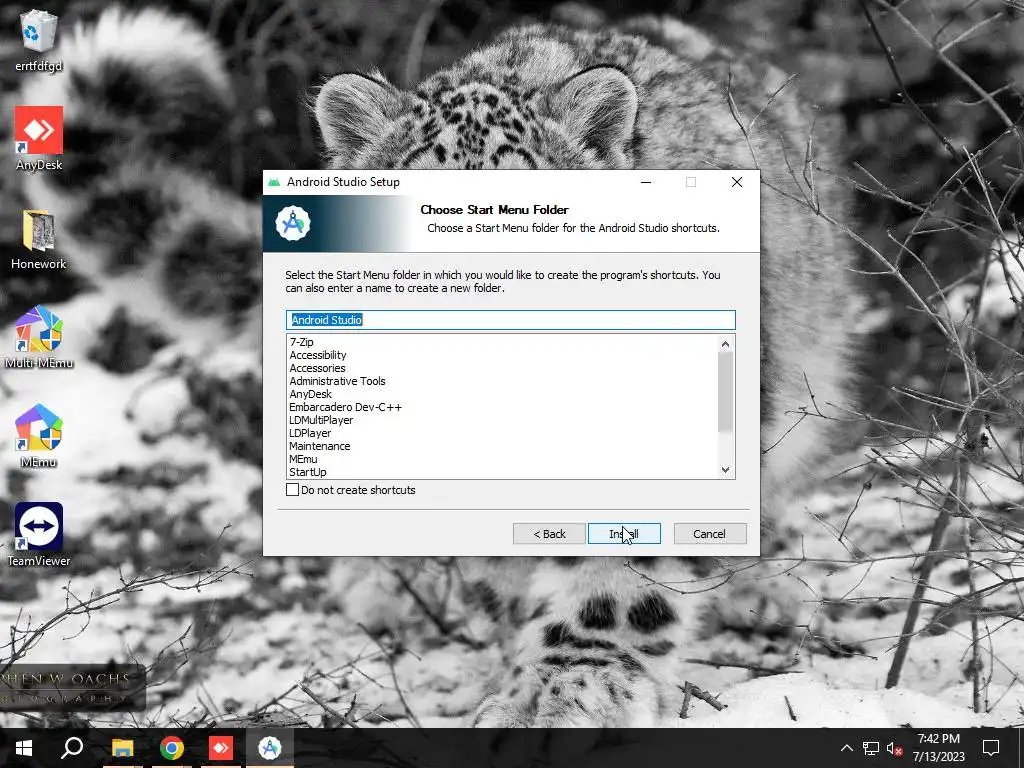Viewport: 1024px width, 768px height.
Task: Close the Android Studio Setup window
Action: 737,182
